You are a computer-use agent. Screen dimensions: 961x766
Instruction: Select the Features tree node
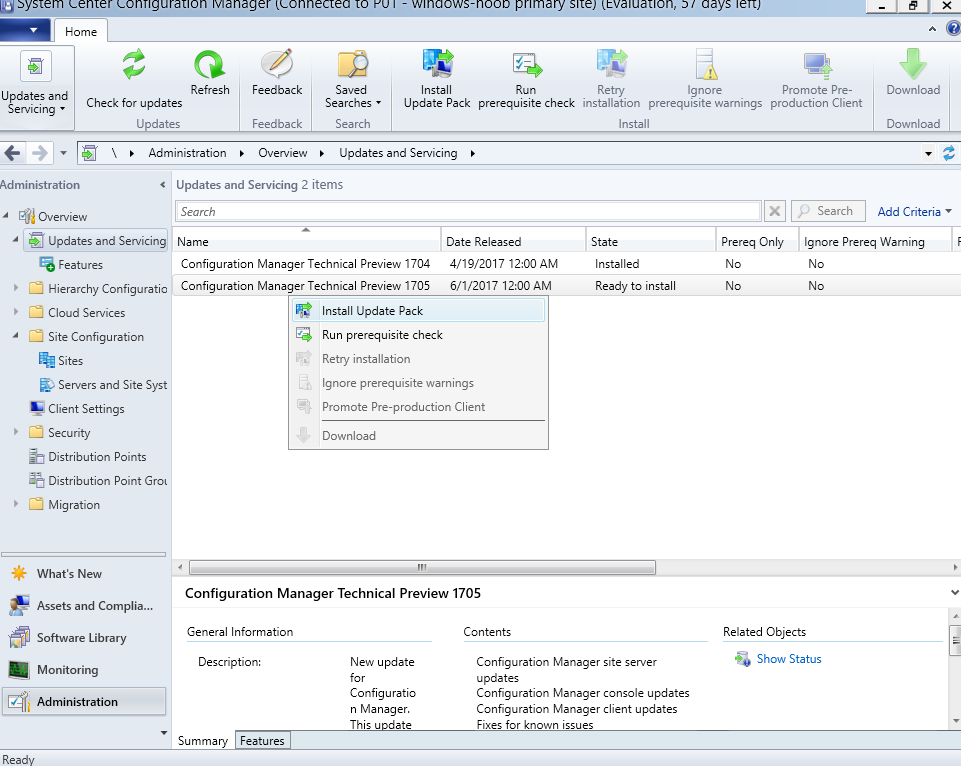[80, 265]
